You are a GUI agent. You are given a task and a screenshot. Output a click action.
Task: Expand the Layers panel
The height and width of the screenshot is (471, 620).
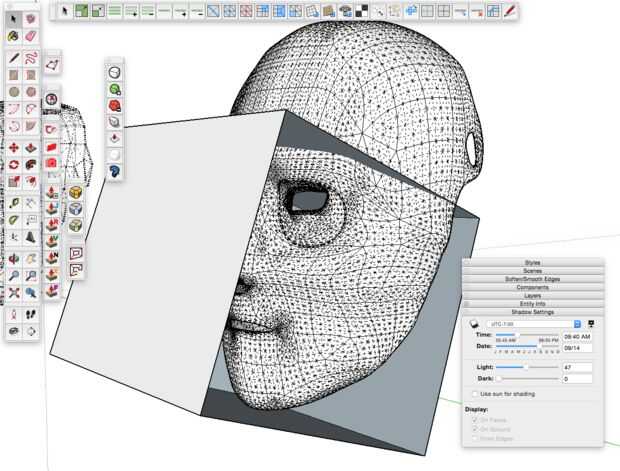pos(533,296)
